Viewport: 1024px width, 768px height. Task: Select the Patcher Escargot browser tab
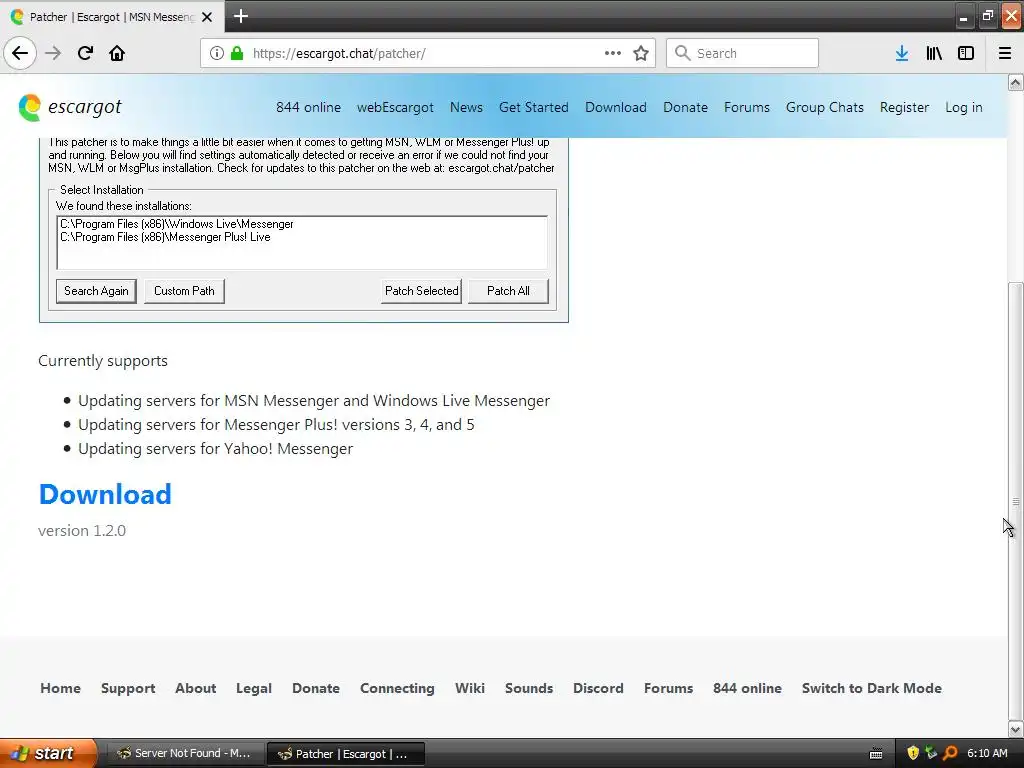pos(112,16)
